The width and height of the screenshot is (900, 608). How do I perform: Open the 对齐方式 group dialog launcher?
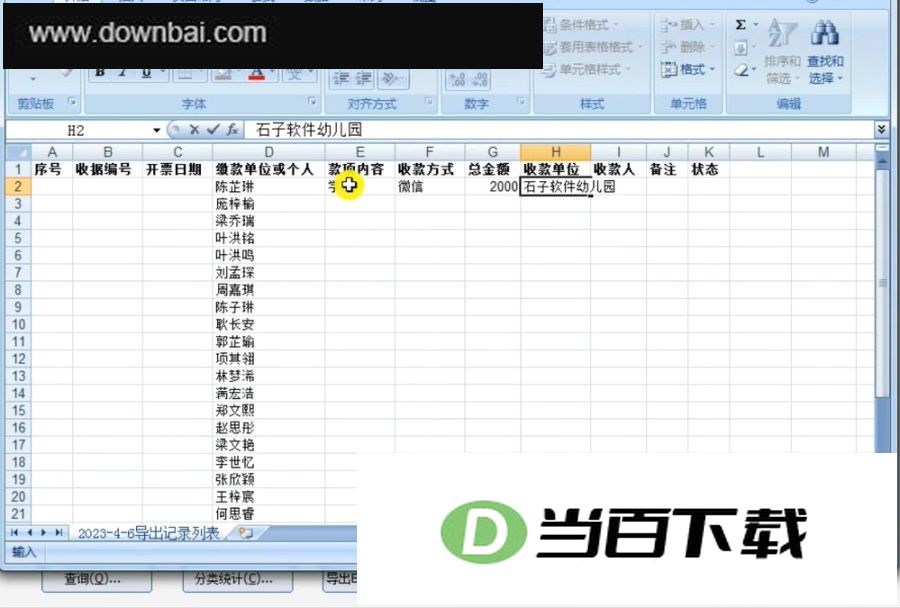pos(429,102)
